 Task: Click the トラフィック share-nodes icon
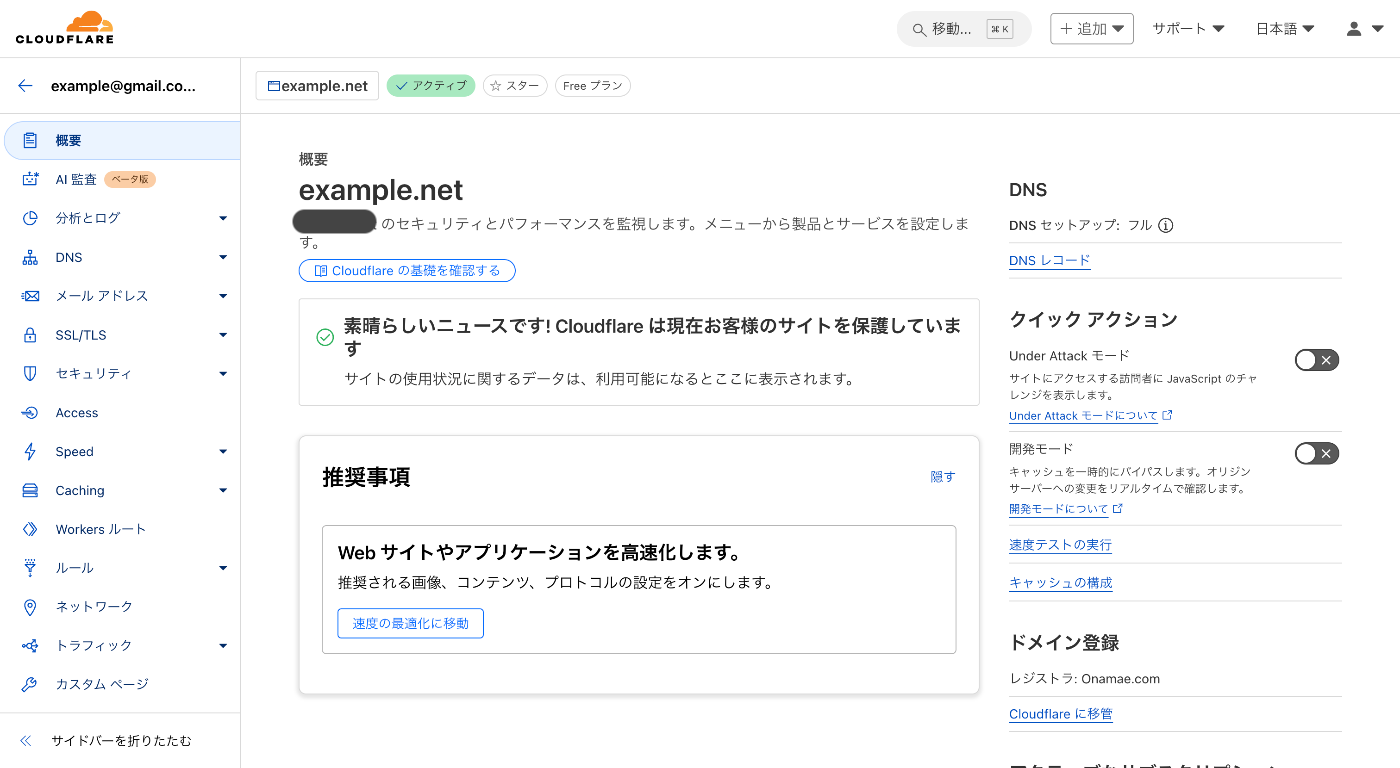pos(30,645)
